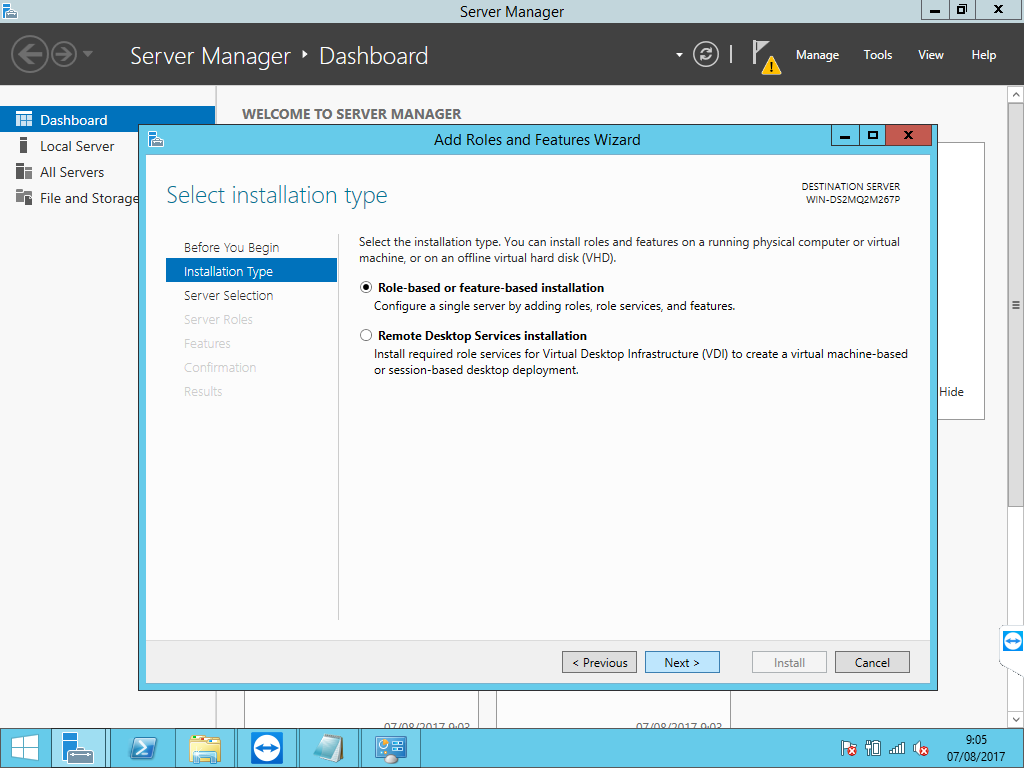Click the network signal tray icon
1024x768 pixels.
pyautogui.click(x=897, y=748)
